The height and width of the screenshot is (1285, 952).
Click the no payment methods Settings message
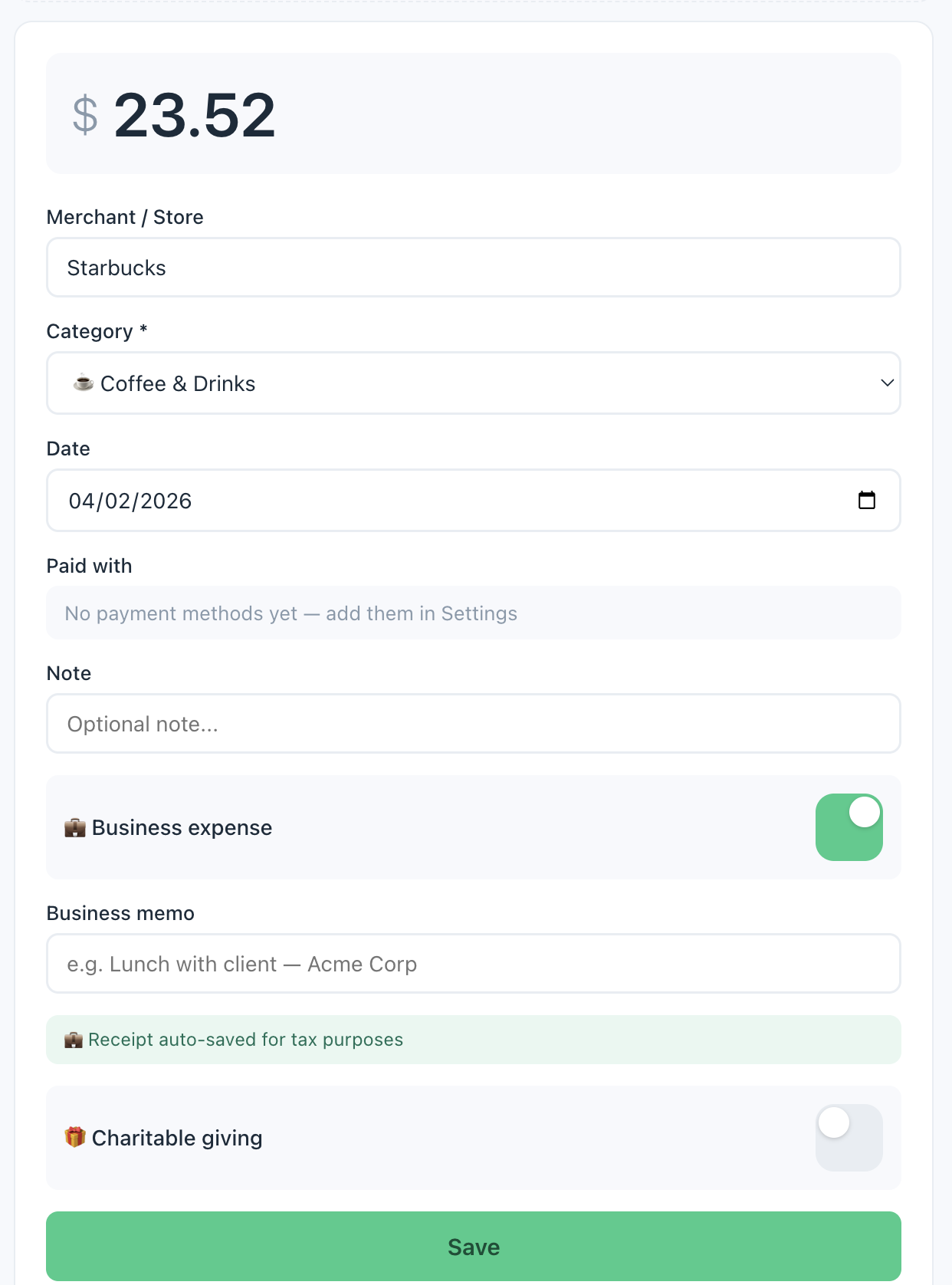pyautogui.click(x=291, y=613)
